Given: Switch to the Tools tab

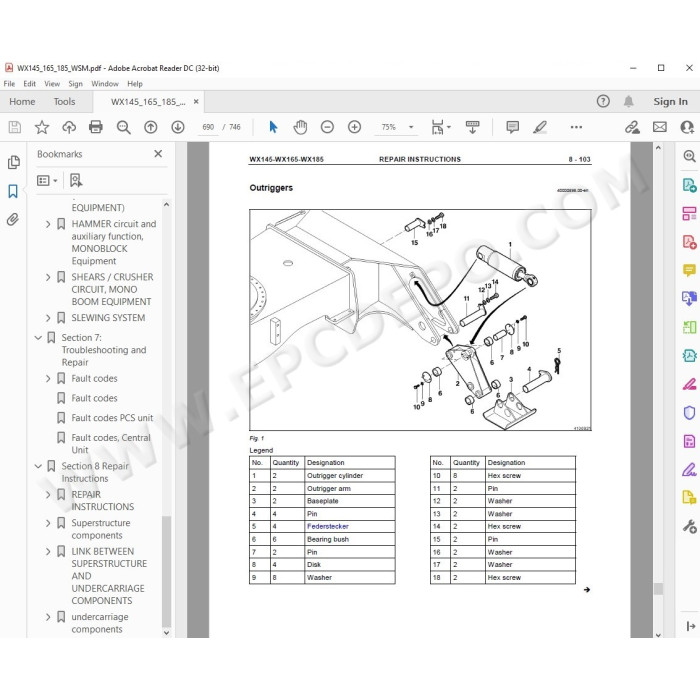Looking at the screenshot, I should click(x=64, y=102).
